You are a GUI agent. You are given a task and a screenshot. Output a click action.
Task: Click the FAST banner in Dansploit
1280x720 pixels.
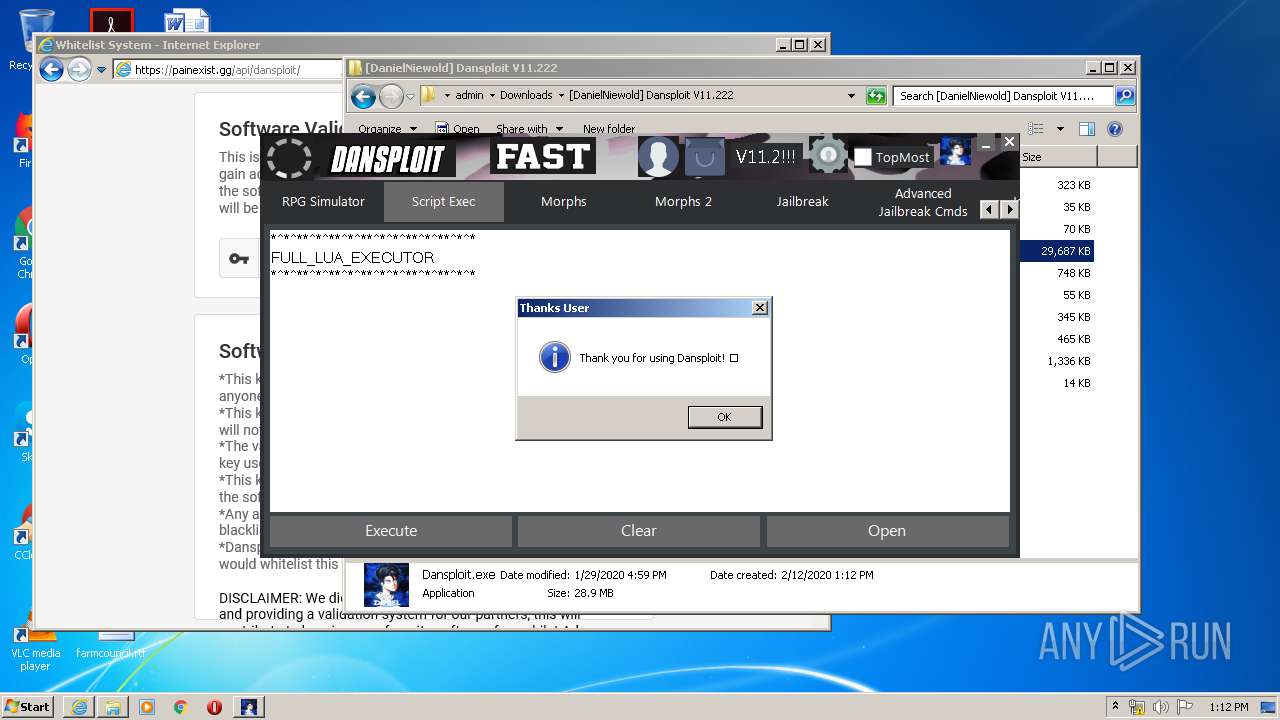543,156
